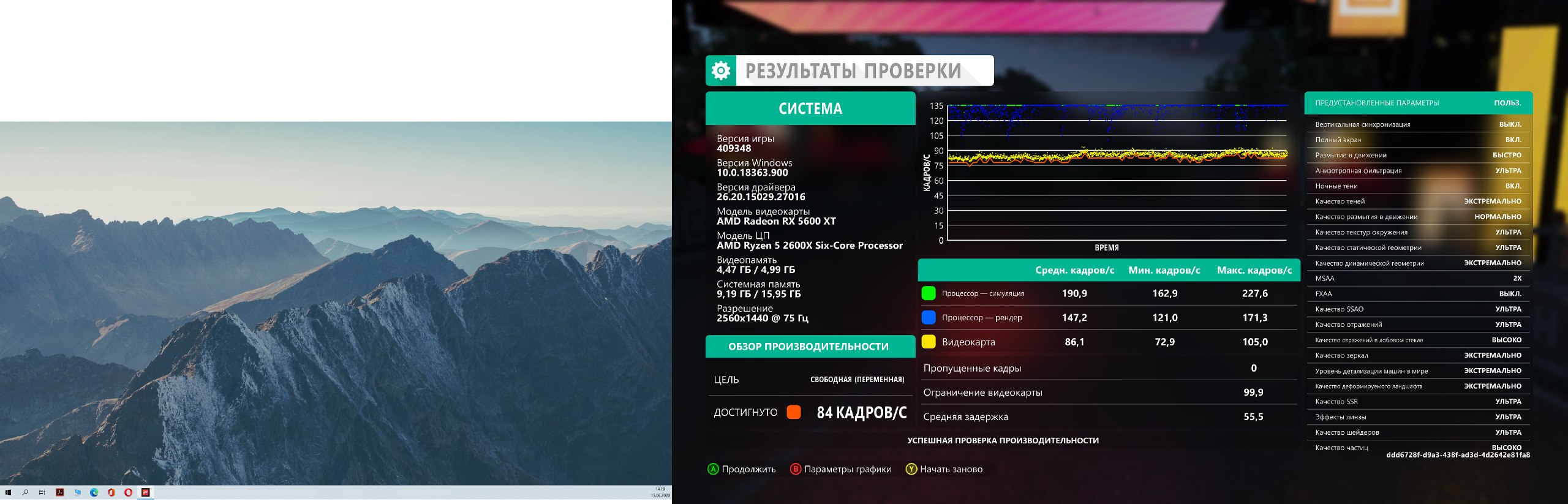
Task: Open Task View from the taskbar
Action: click(42, 492)
